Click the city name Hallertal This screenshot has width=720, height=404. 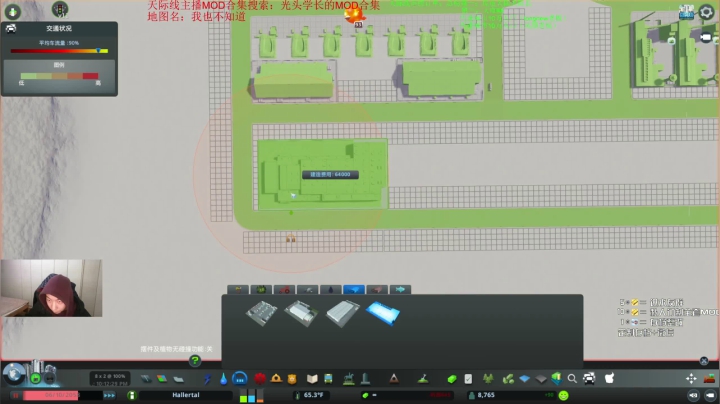coord(186,395)
